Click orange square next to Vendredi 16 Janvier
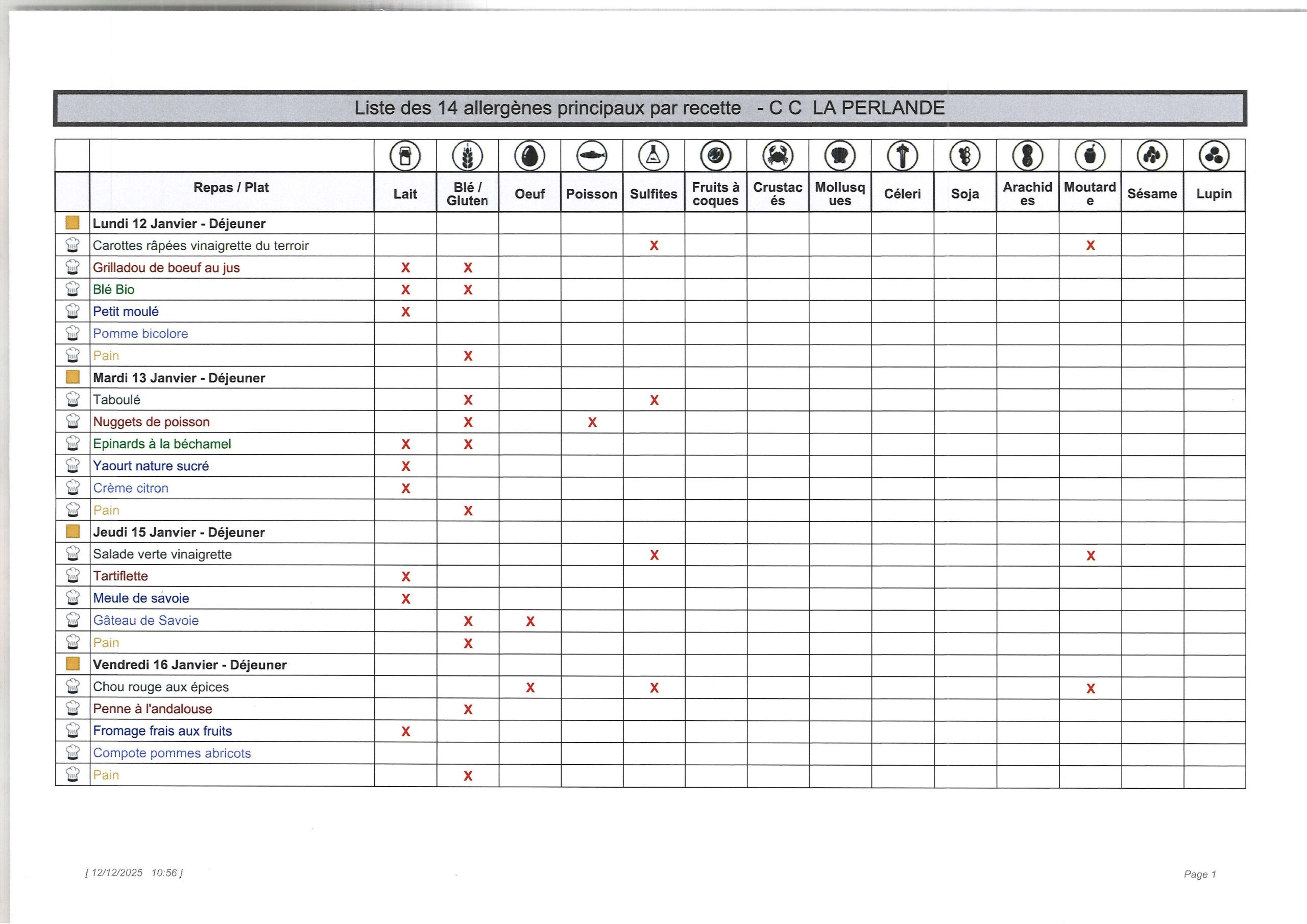The height and width of the screenshot is (924, 1307). (x=72, y=664)
